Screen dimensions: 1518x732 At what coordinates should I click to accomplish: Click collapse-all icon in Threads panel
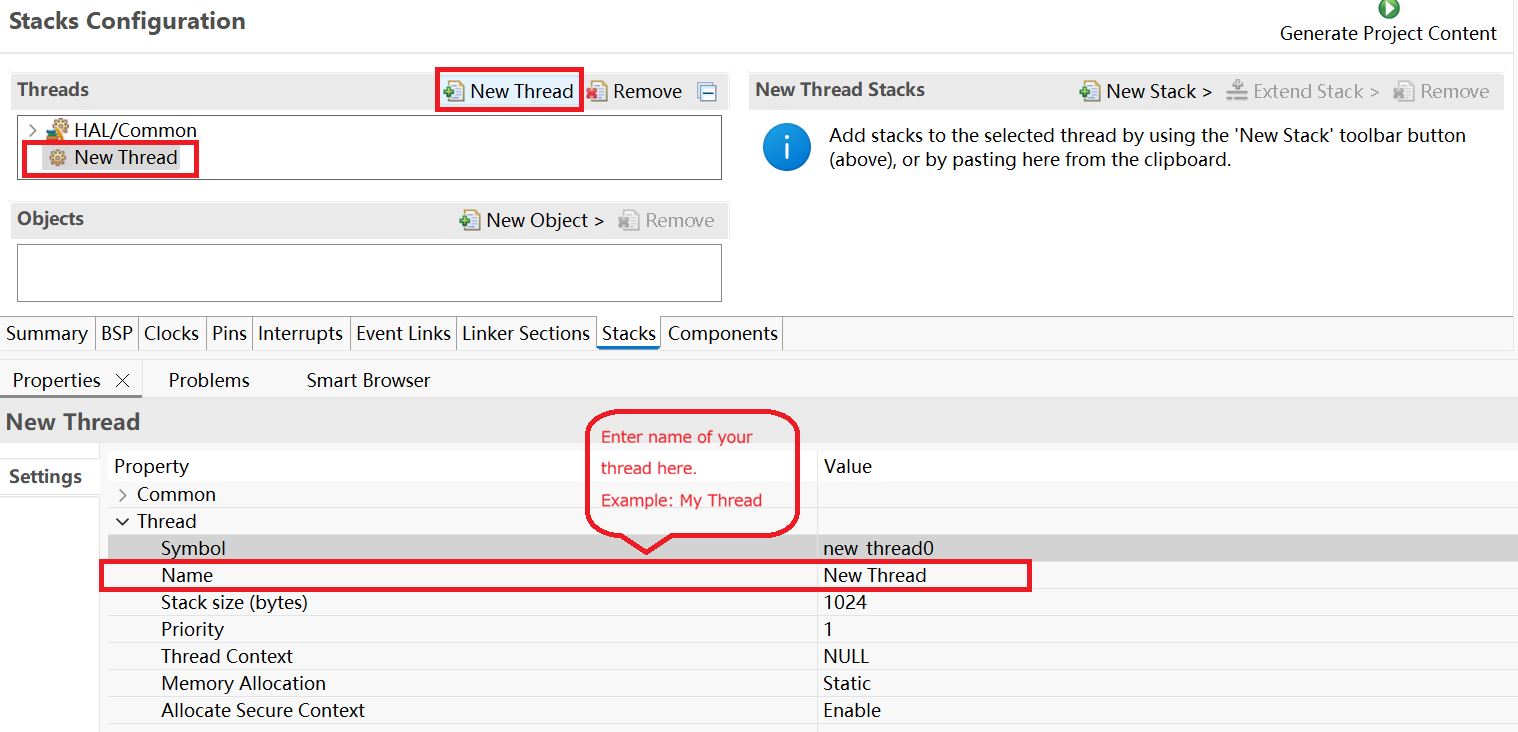(707, 92)
